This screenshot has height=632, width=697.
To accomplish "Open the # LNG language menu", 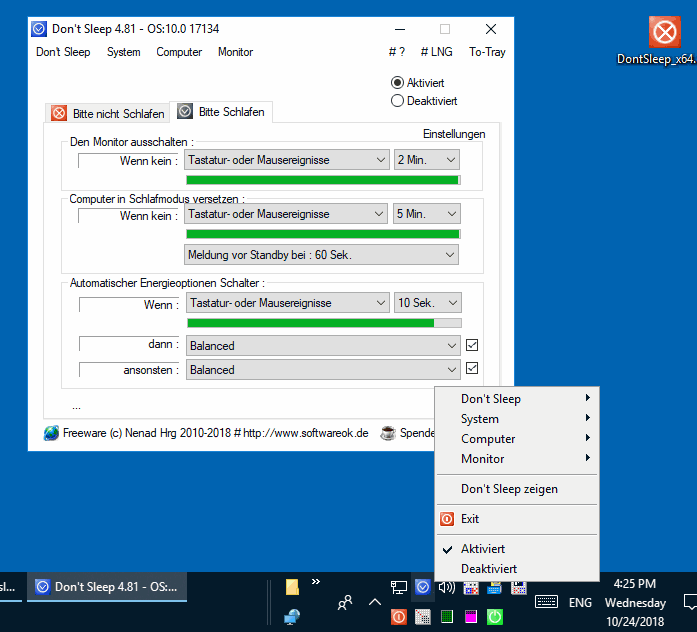I will tap(437, 52).
